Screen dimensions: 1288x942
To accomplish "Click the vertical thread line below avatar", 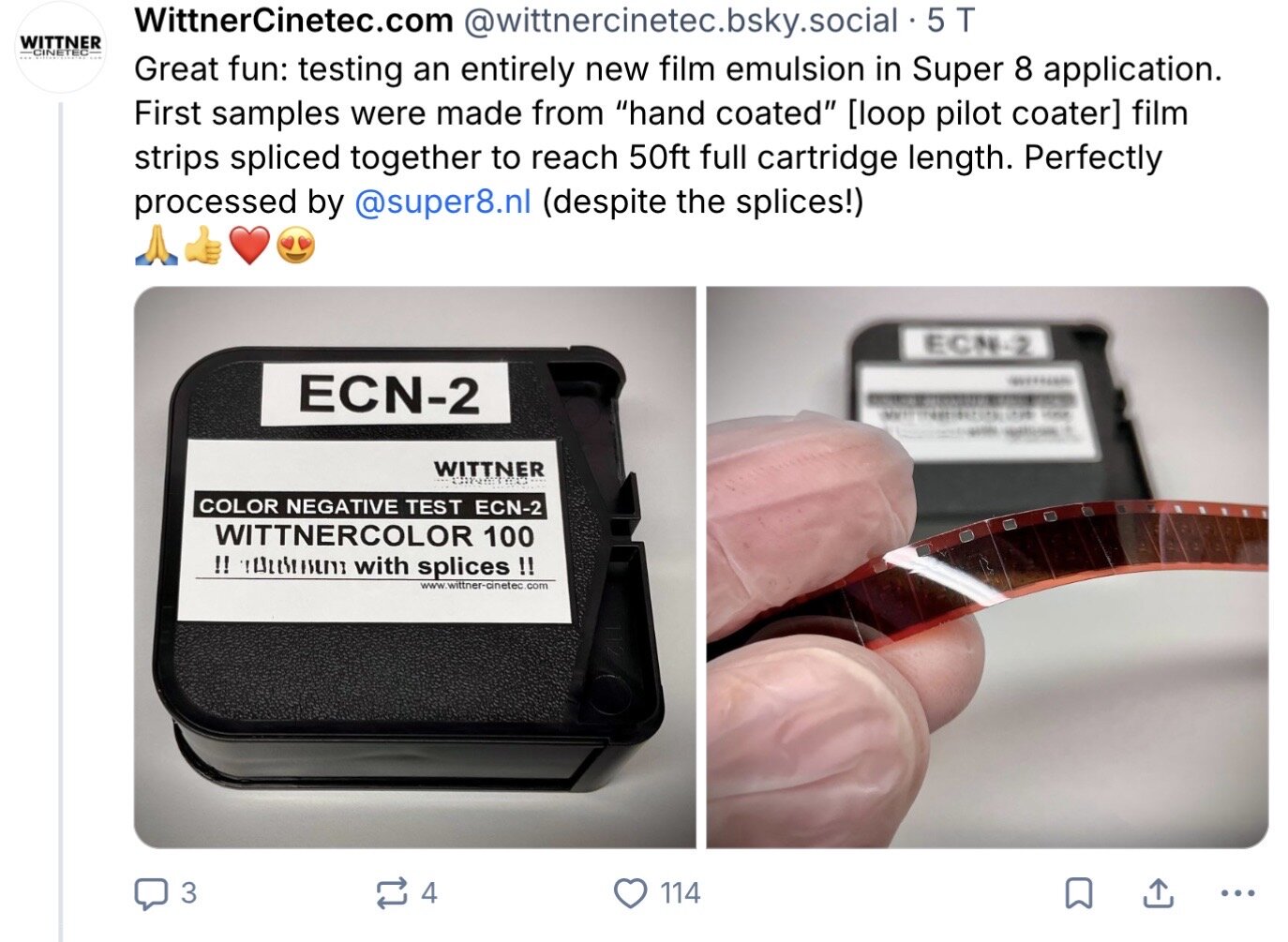I will click(61, 521).
